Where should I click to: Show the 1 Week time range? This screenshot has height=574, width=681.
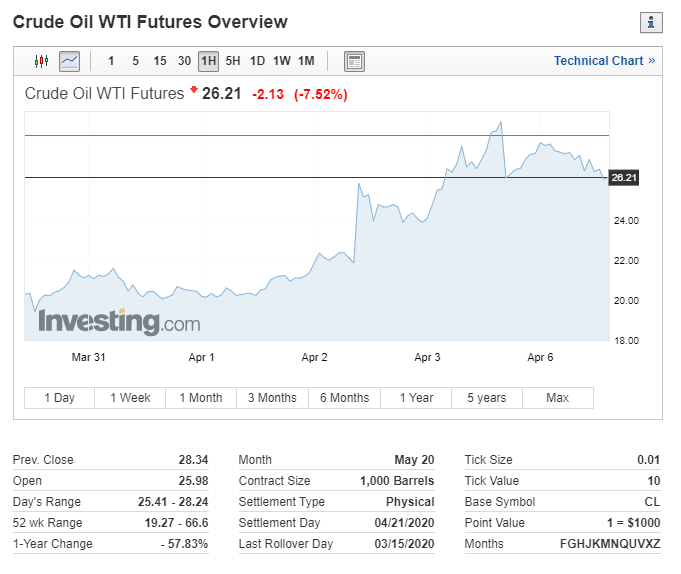tap(130, 398)
